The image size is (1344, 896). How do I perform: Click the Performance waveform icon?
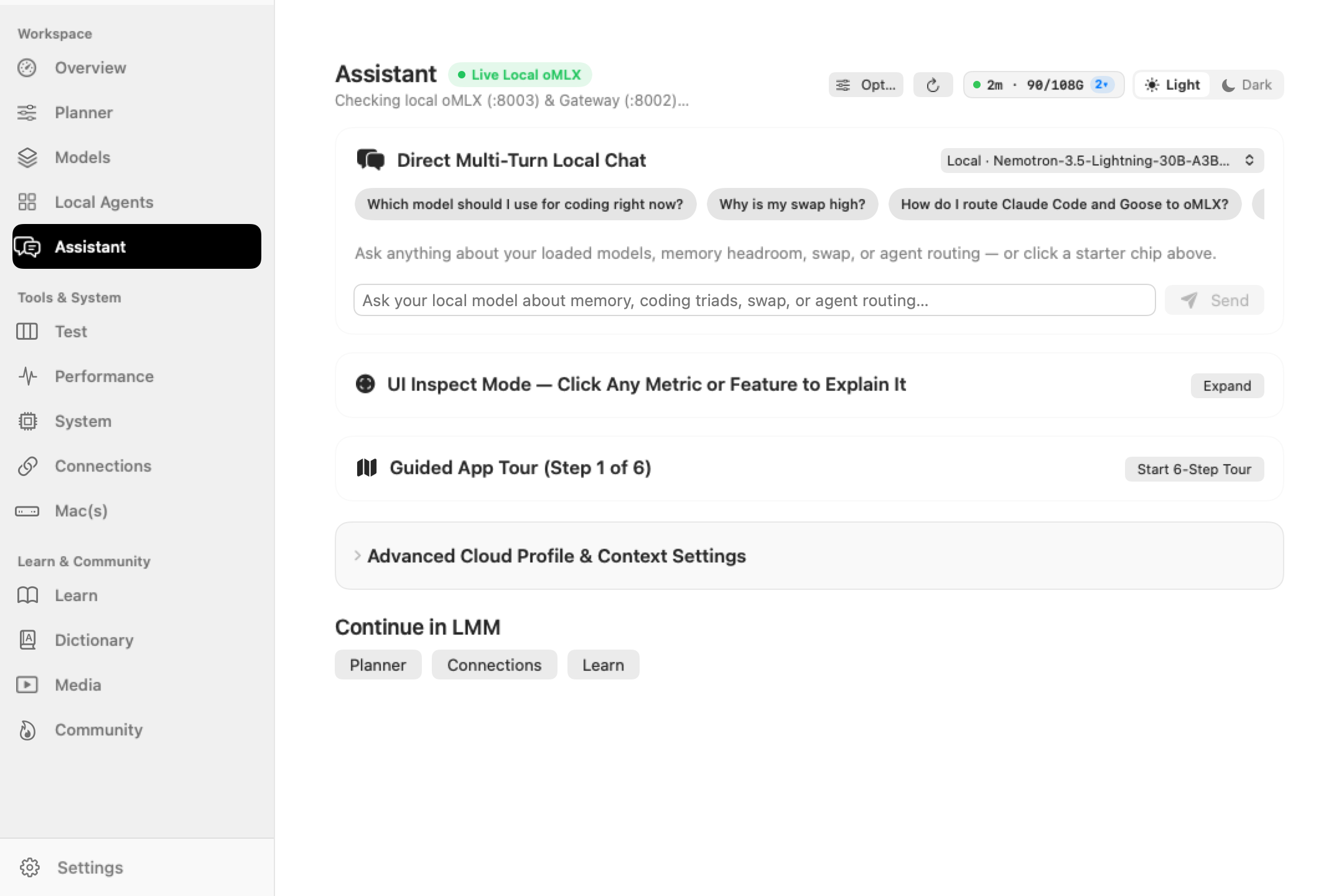(27, 376)
